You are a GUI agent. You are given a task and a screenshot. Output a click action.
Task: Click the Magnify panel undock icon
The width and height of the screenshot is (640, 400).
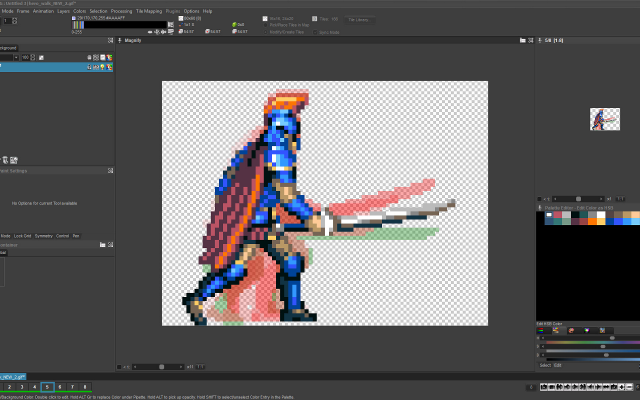pyautogui.click(x=531, y=40)
